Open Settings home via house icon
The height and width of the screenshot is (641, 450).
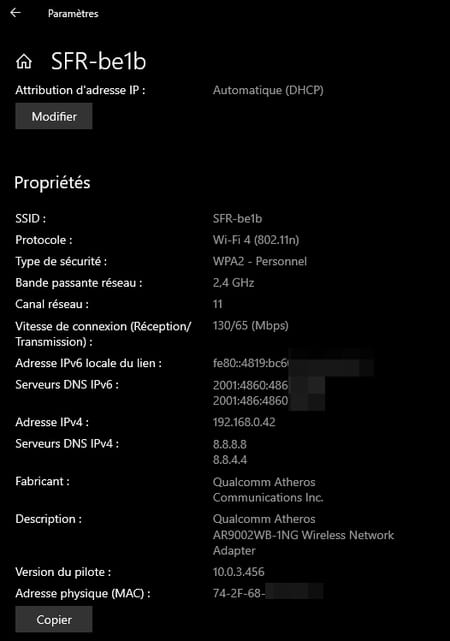(24, 61)
